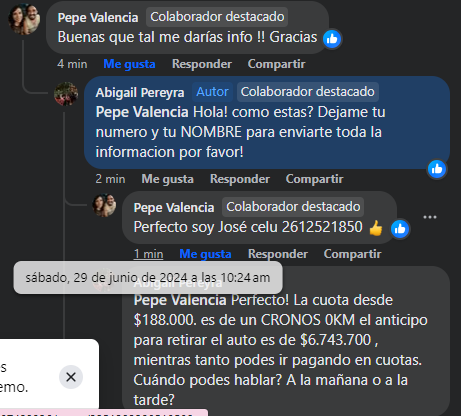
Task: Click Compartir under the 1 min reply
Action: point(352,254)
